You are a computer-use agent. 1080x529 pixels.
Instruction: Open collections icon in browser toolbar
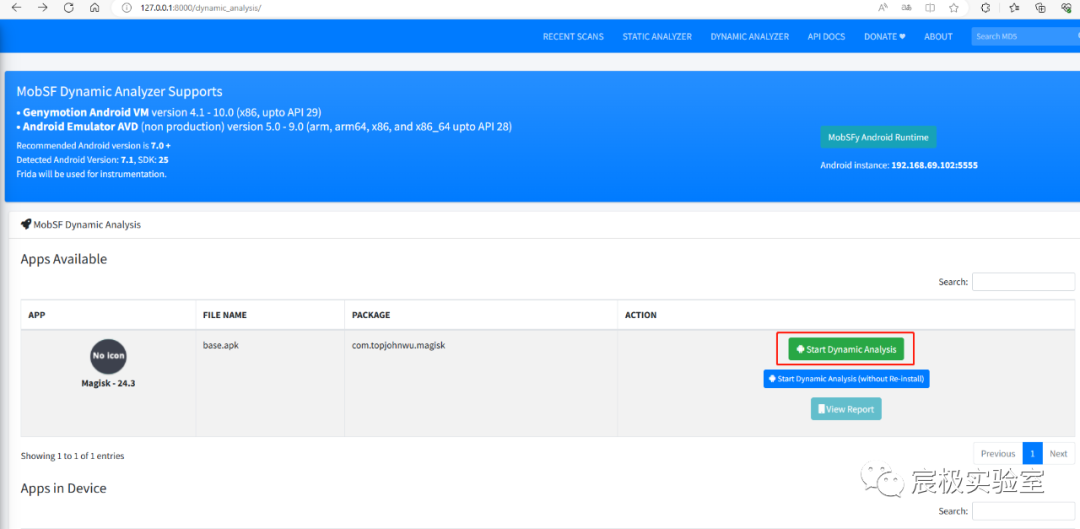point(1041,8)
